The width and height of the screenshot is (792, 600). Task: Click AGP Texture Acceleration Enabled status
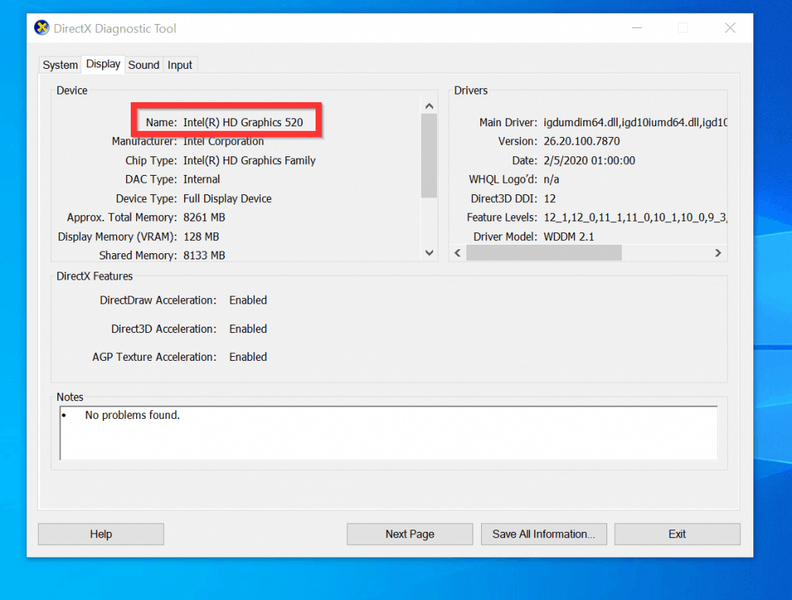click(x=248, y=357)
